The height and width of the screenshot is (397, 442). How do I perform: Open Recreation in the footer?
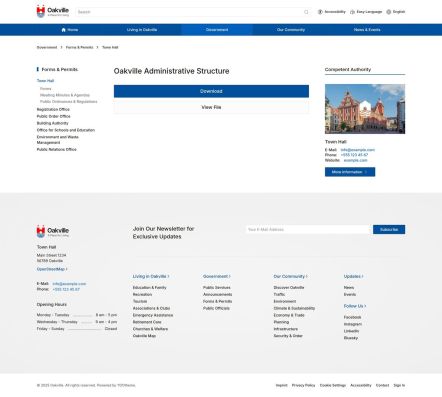coord(142,295)
